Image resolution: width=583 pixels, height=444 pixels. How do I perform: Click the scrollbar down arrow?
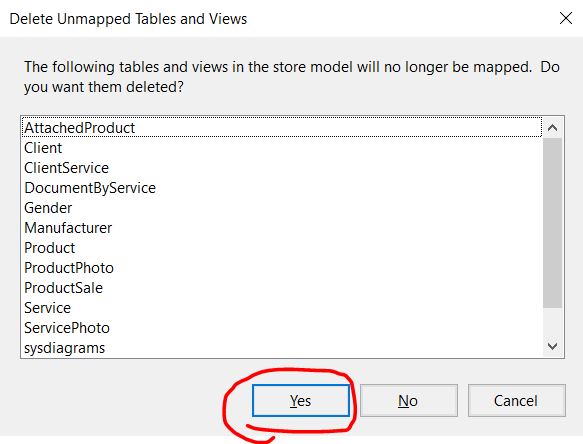click(x=553, y=346)
